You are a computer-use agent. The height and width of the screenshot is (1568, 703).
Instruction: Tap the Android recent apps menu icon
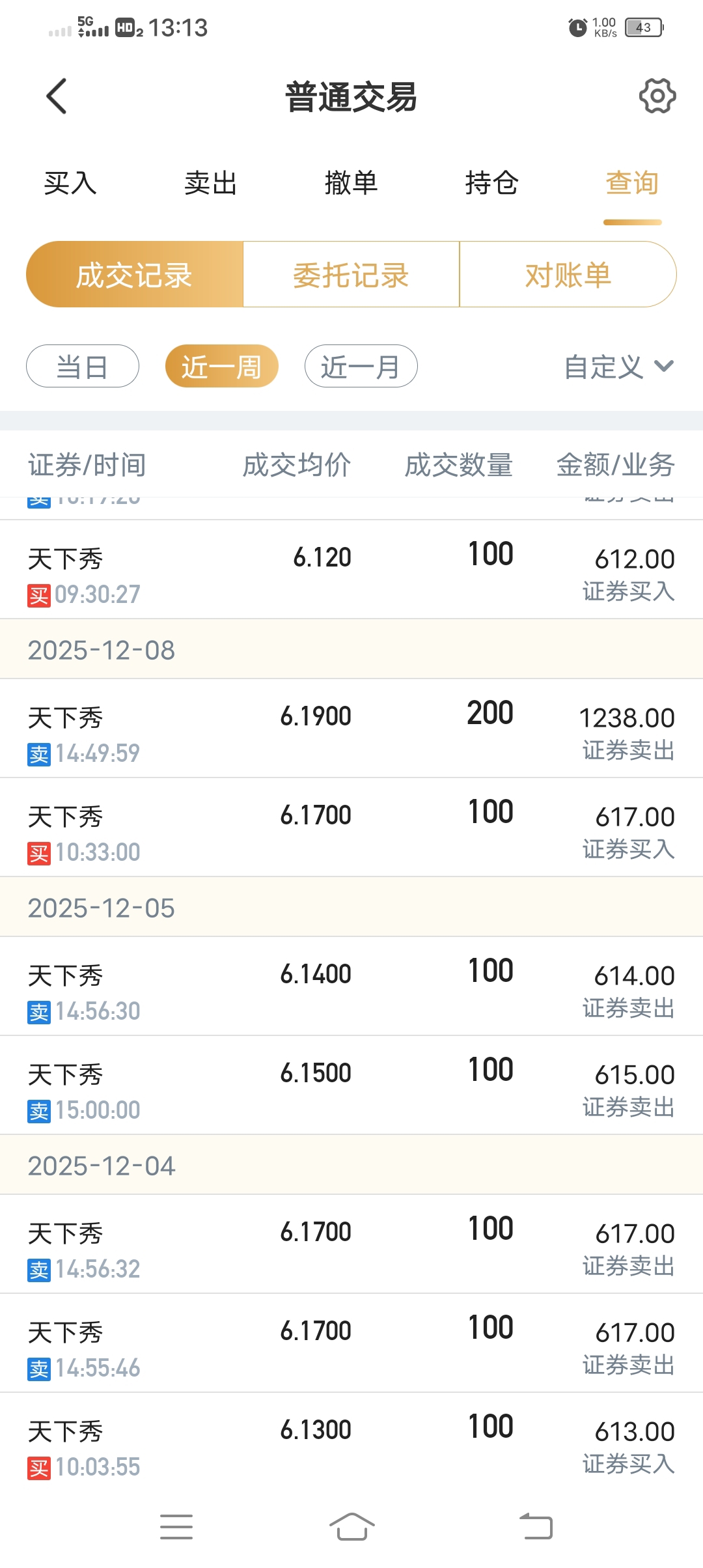[176, 1527]
